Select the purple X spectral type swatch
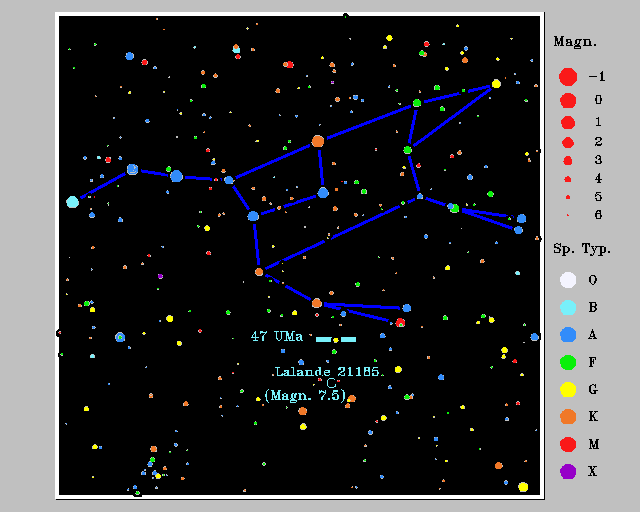The height and width of the screenshot is (512, 640). (x=568, y=472)
